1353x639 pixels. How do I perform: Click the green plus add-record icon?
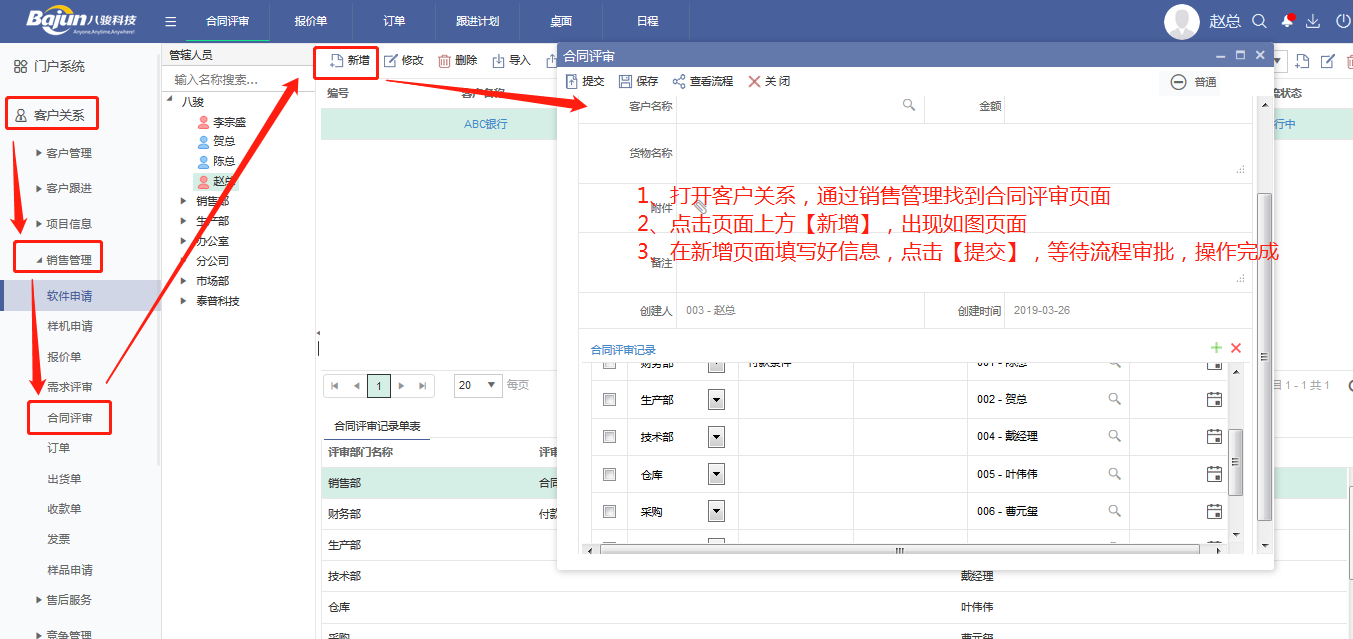click(1216, 348)
